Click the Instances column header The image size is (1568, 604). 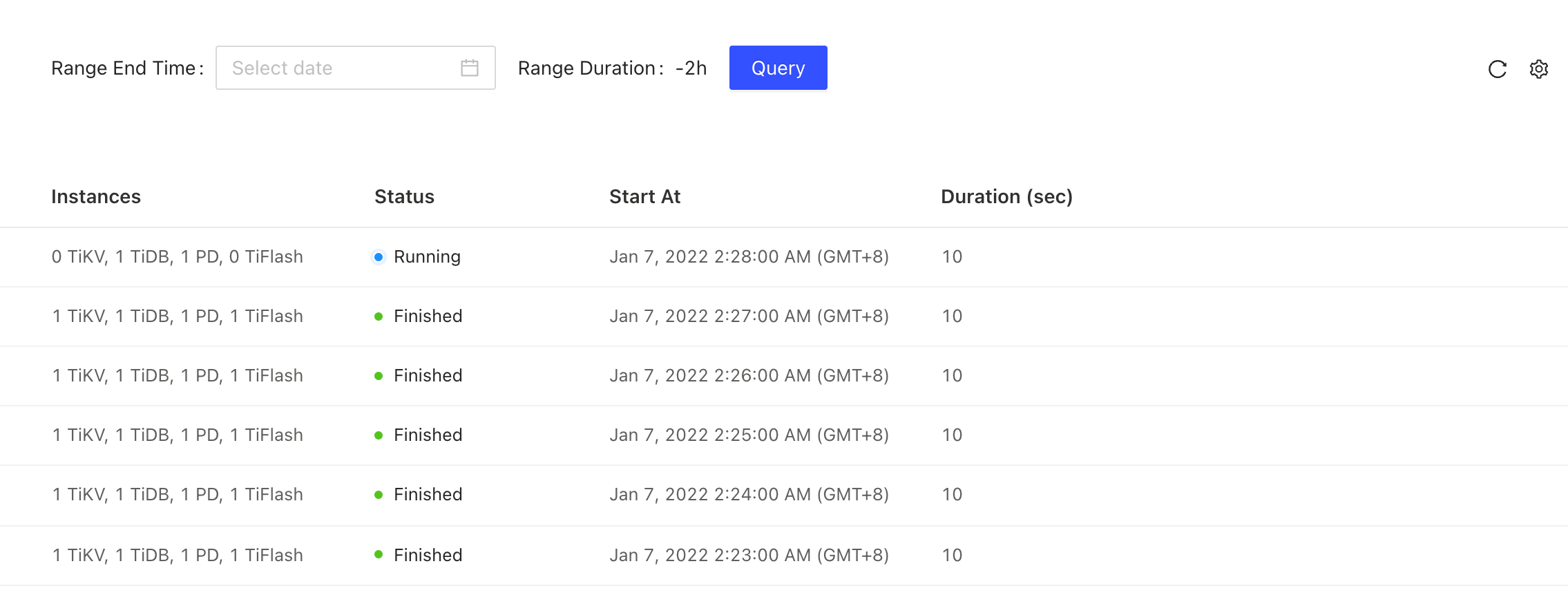tap(96, 197)
